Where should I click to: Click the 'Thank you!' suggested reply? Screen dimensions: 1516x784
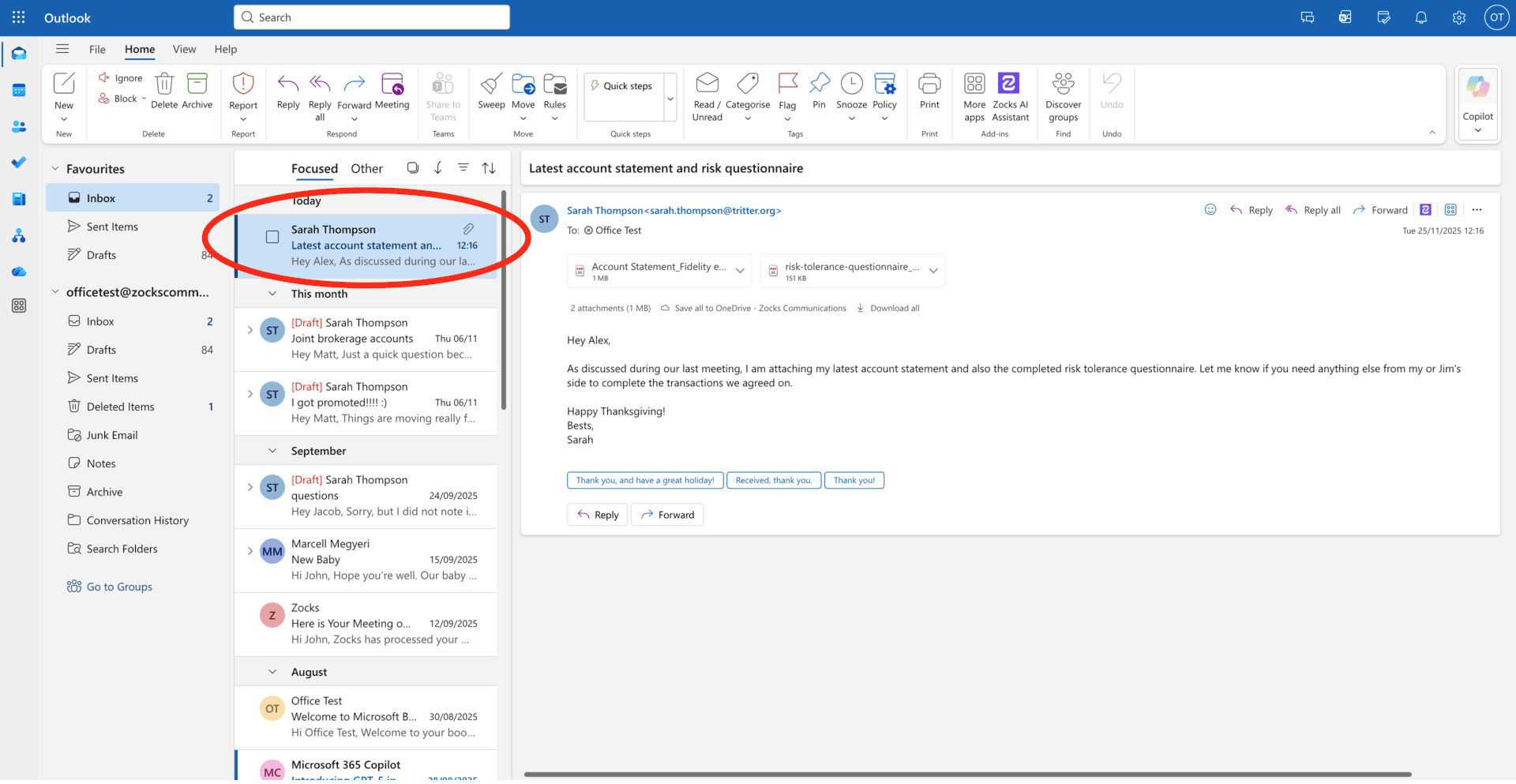click(854, 480)
